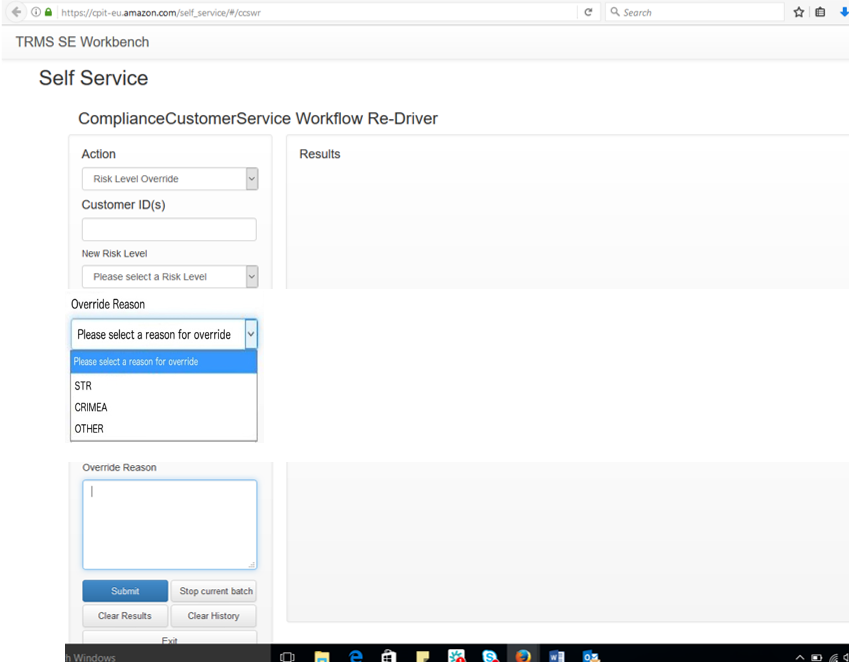Click the Clear History button
849x662 pixels.
pos(214,616)
